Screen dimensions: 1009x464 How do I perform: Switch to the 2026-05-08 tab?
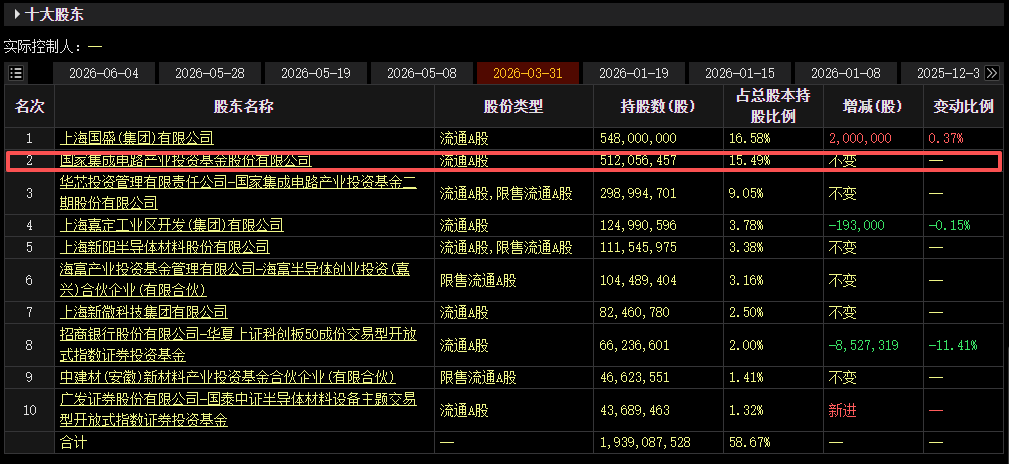pos(421,73)
